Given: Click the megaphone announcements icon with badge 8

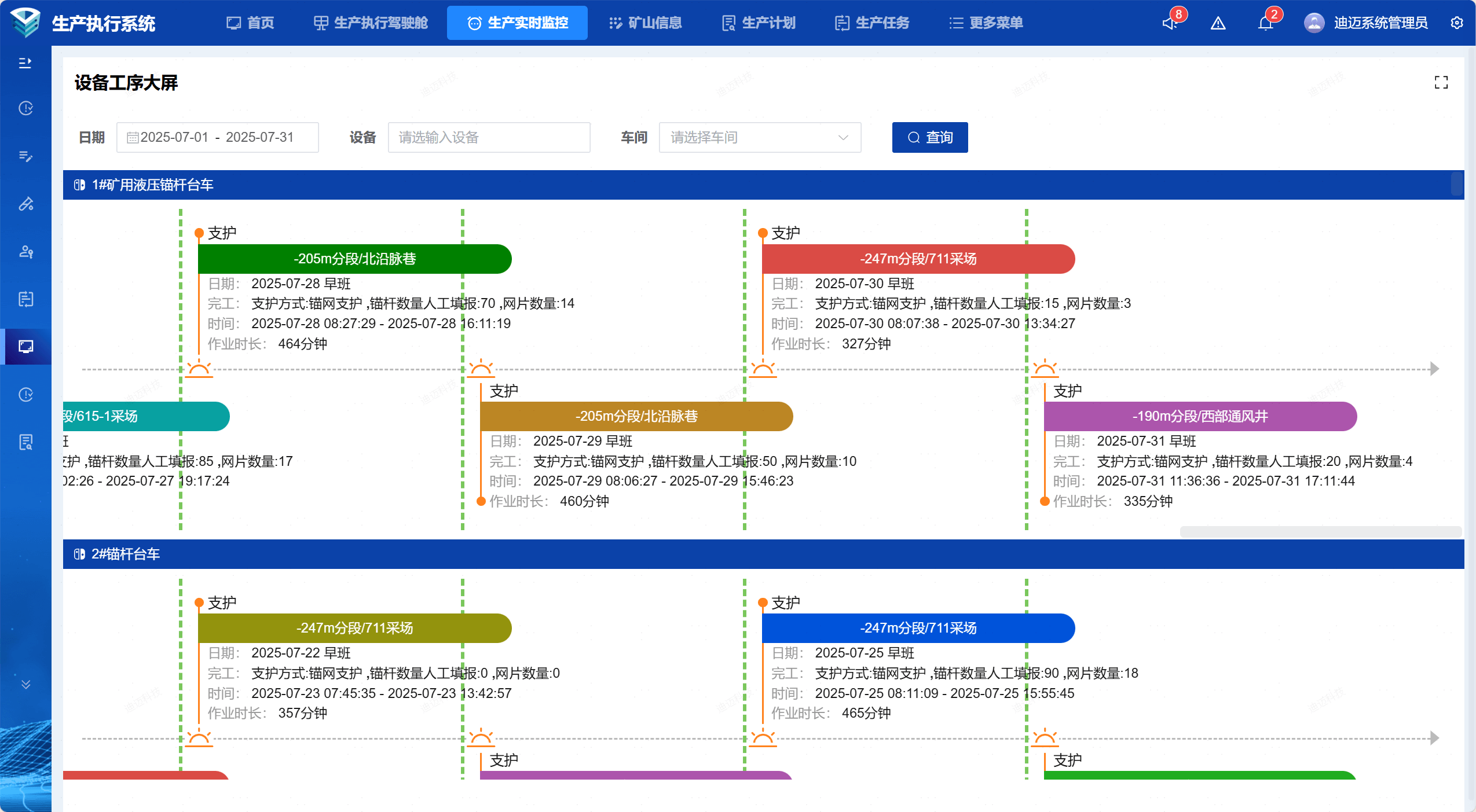Looking at the screenshot, I should [1170, 23].
